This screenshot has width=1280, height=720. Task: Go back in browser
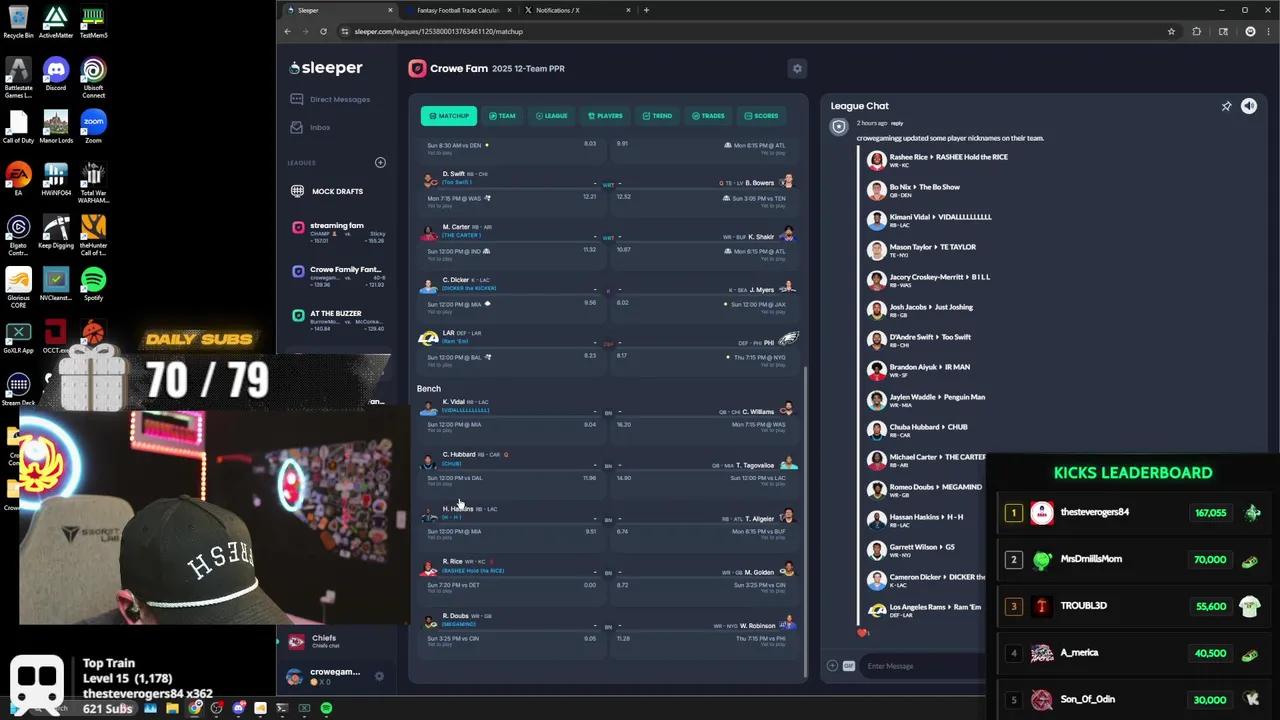click(287, 31)
